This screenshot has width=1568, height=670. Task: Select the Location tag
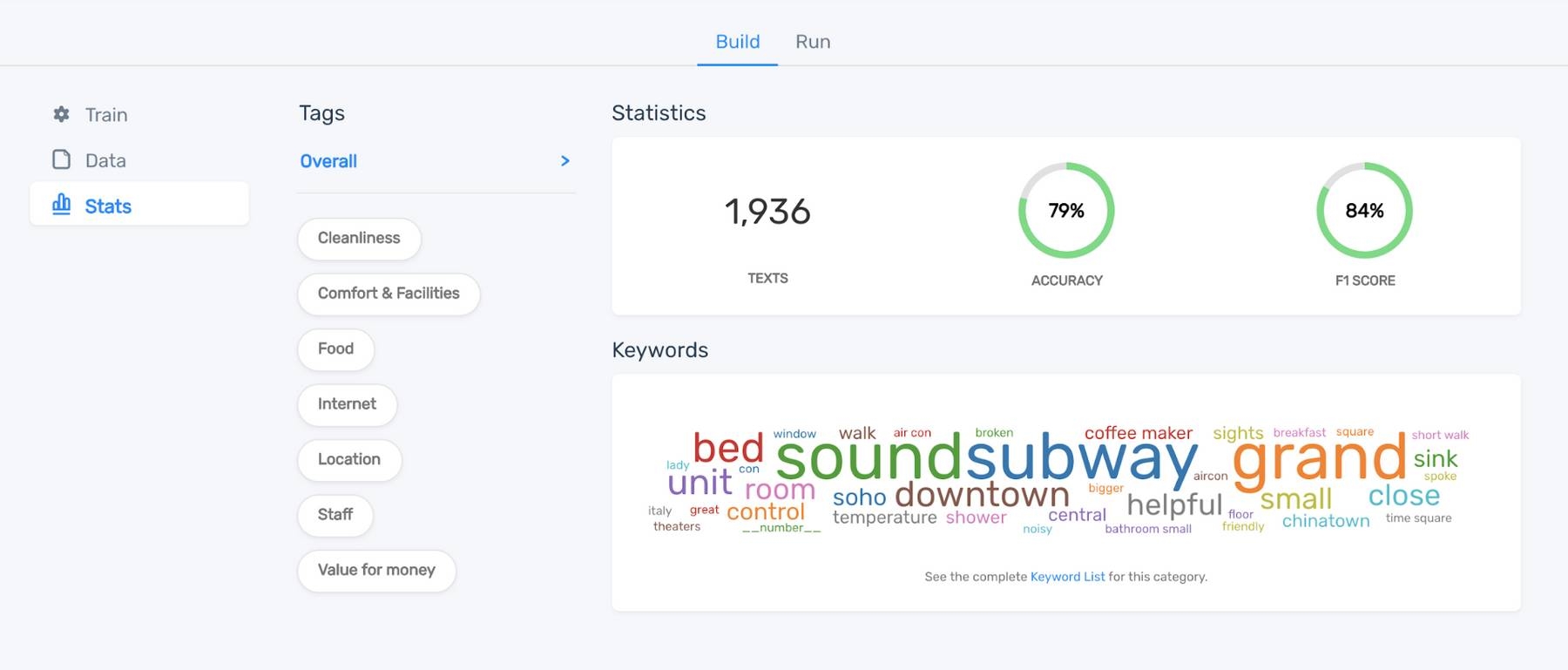[x=348, y=459]
